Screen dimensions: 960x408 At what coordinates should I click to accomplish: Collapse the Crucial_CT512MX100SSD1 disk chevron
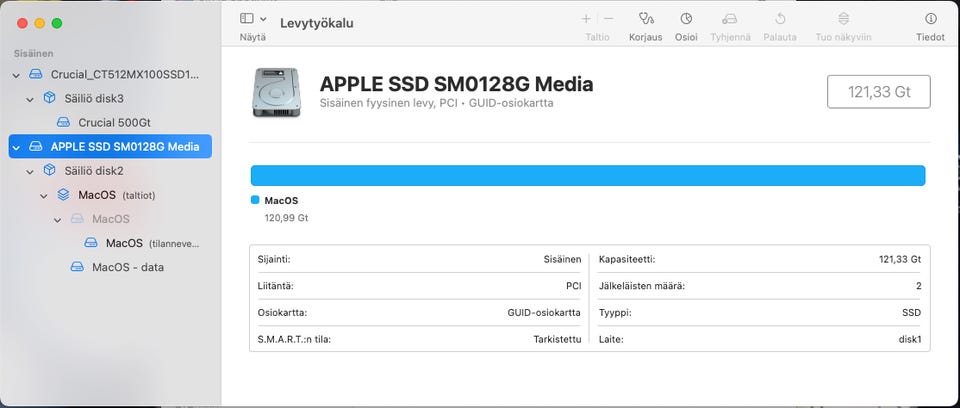(16, 75)
